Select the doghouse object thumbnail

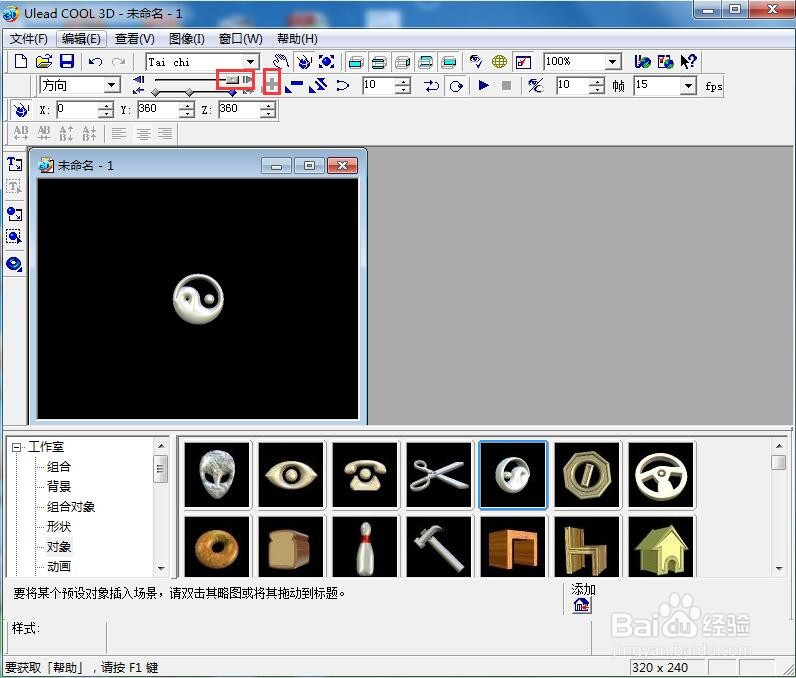coord(661,547)
